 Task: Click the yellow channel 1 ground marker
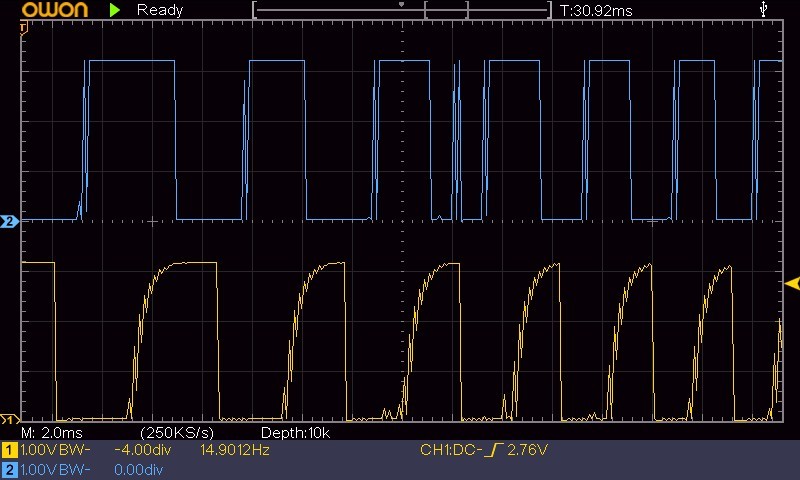pyautogui.click(x=9, y=420)
